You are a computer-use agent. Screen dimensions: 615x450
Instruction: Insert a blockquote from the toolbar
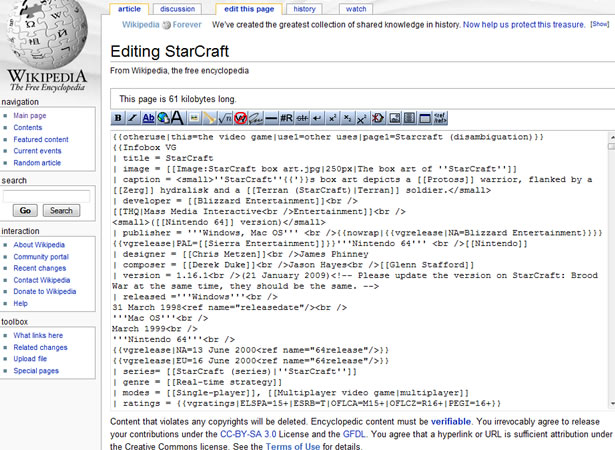pos(409,118)
